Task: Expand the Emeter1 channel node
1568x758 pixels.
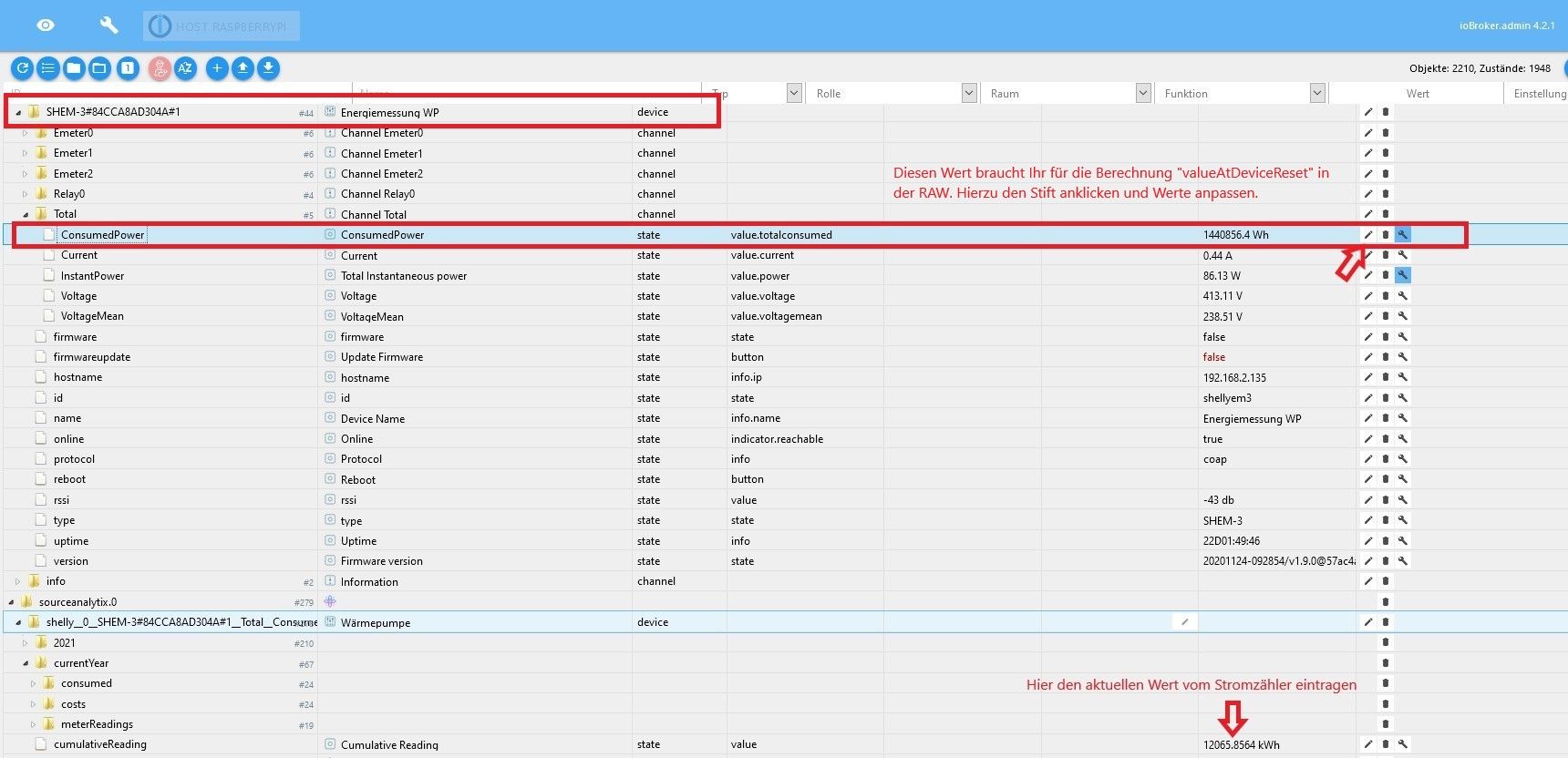Action: [x=26, y=153]
